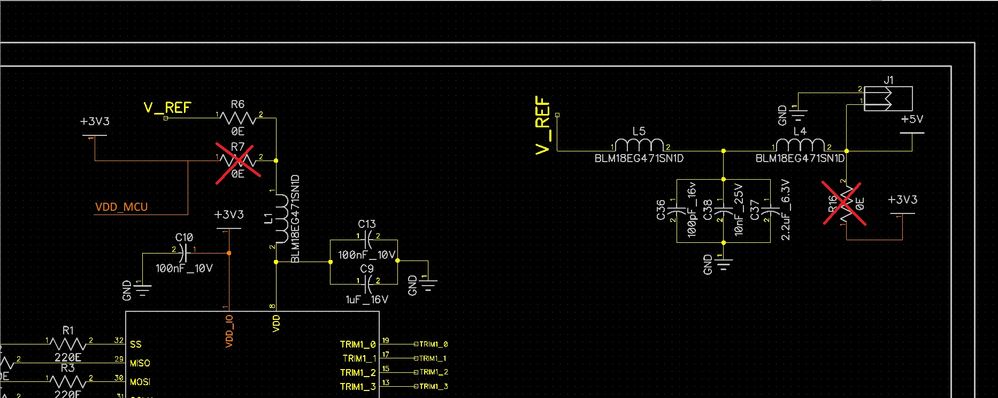This screenshot has width=998, height=398.
Task: Click pin number 19 at TRIM1_0
Action: pos(386,341)
